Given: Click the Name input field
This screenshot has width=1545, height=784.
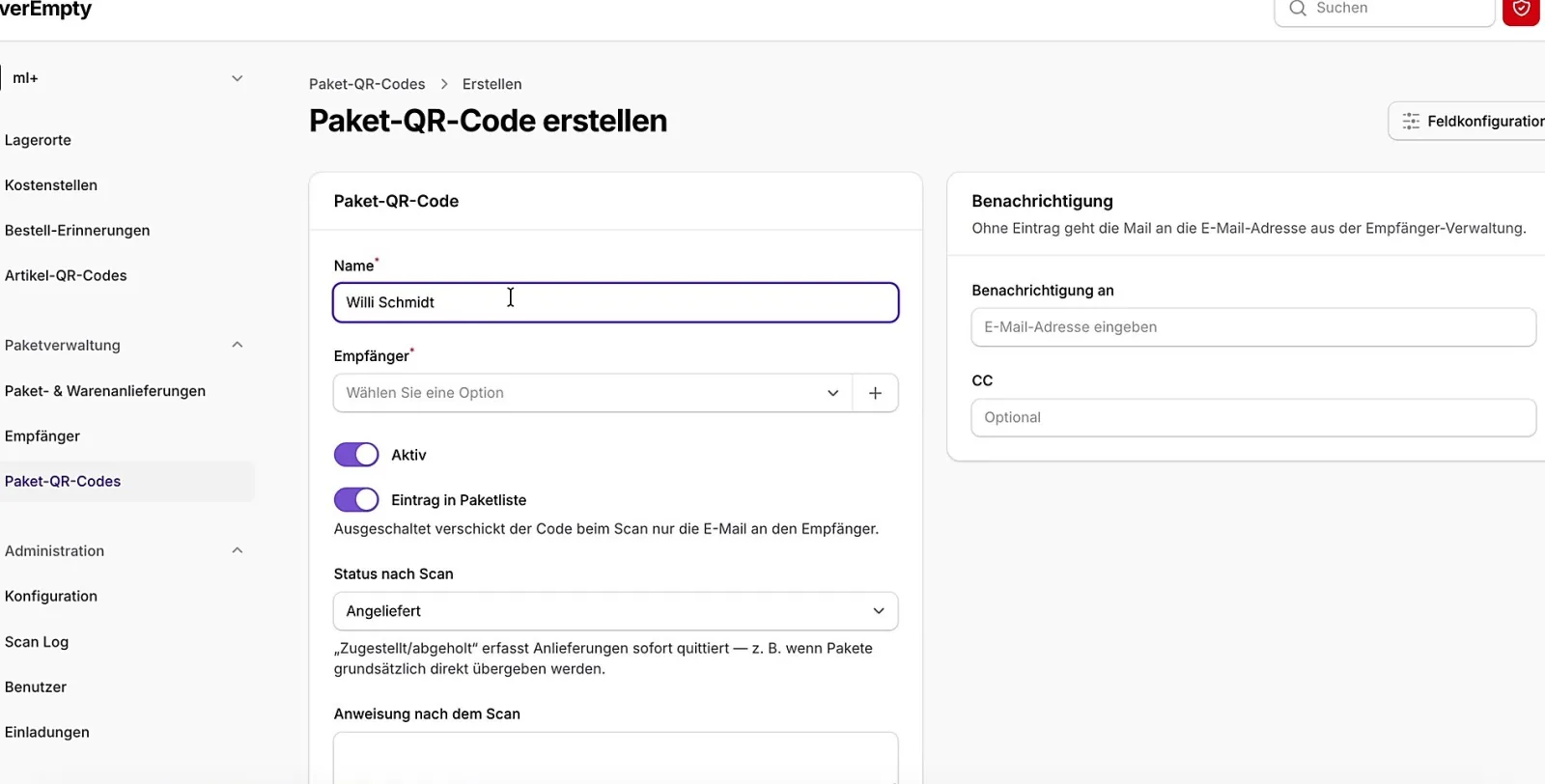Looking at the screenshot, I should 616,302.
